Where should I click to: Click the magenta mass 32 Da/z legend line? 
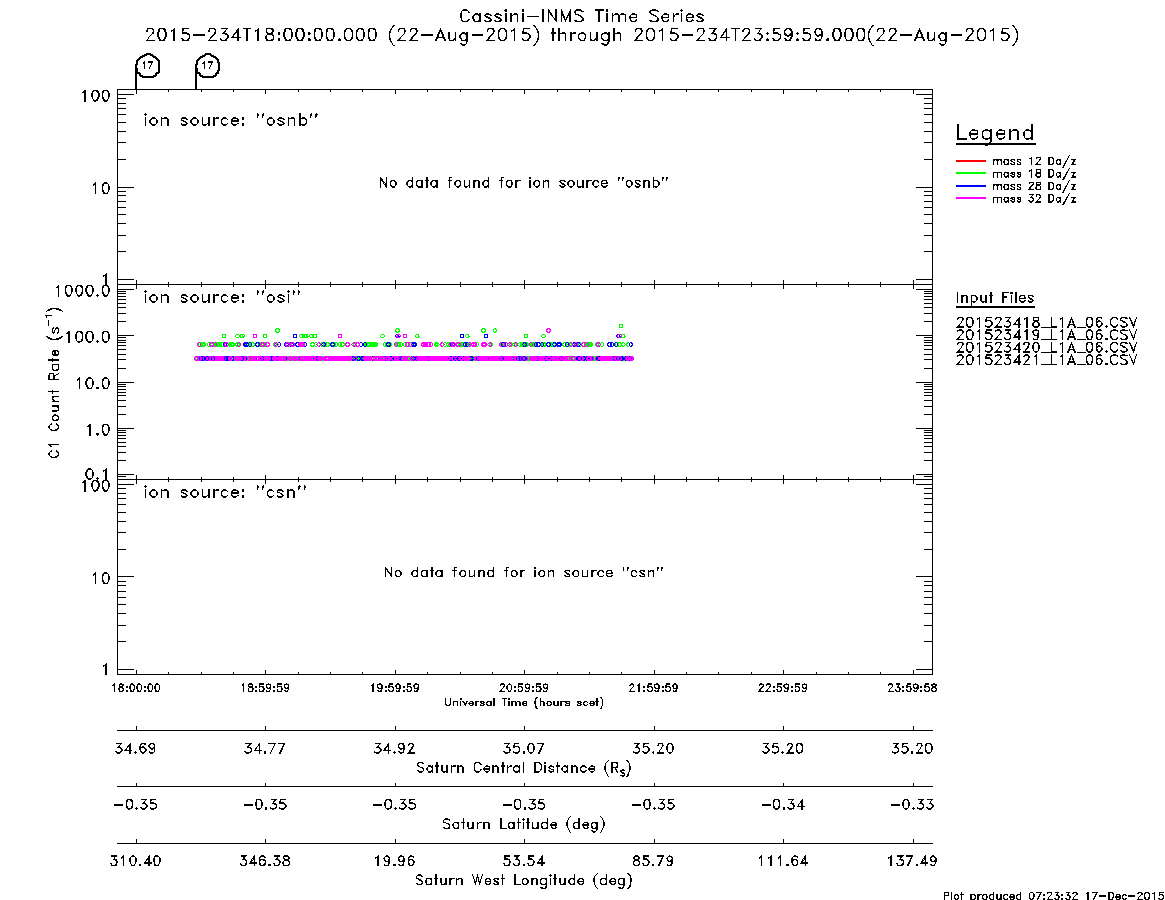pyautogui.click(x=970, y=199)
